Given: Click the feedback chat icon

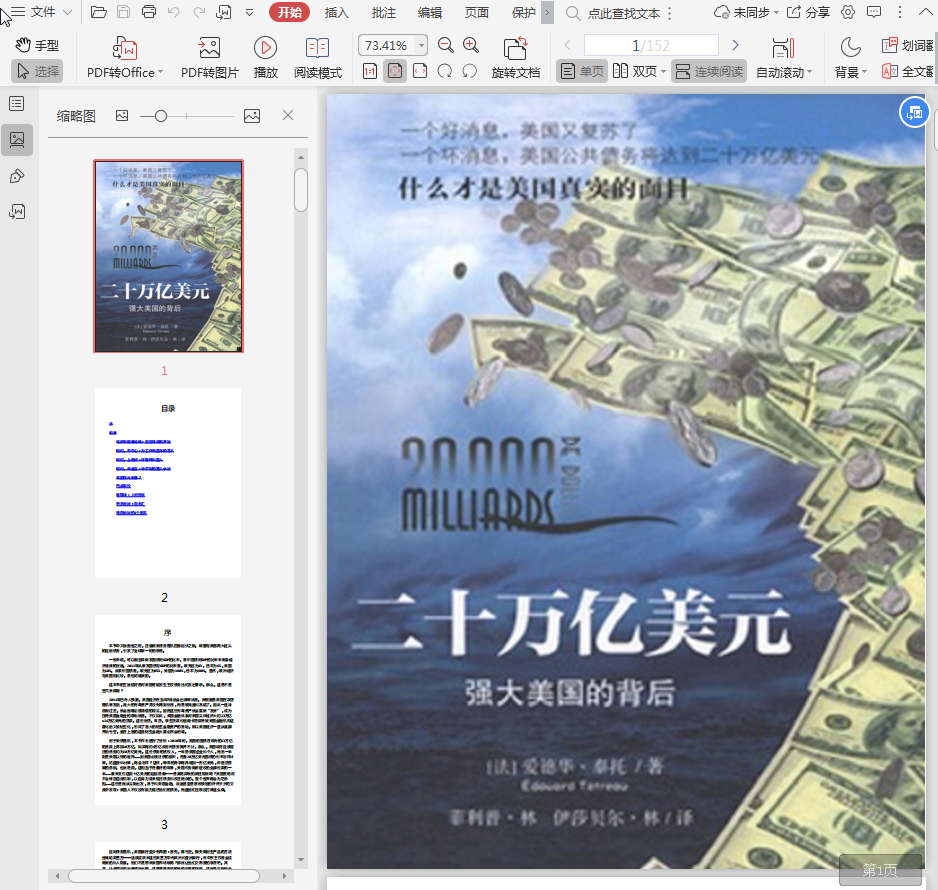Looking at the screenshot, I should coord(874,12).
